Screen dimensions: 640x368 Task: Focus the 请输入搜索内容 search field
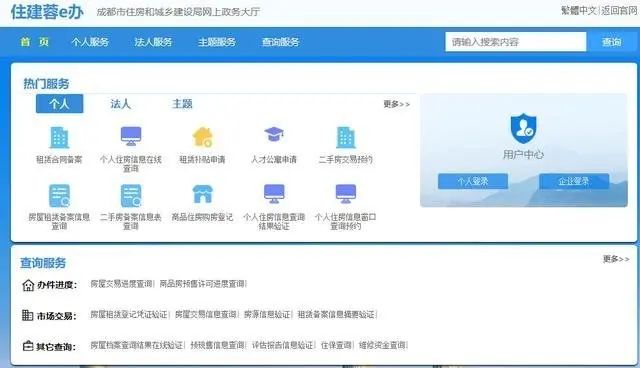516,42
